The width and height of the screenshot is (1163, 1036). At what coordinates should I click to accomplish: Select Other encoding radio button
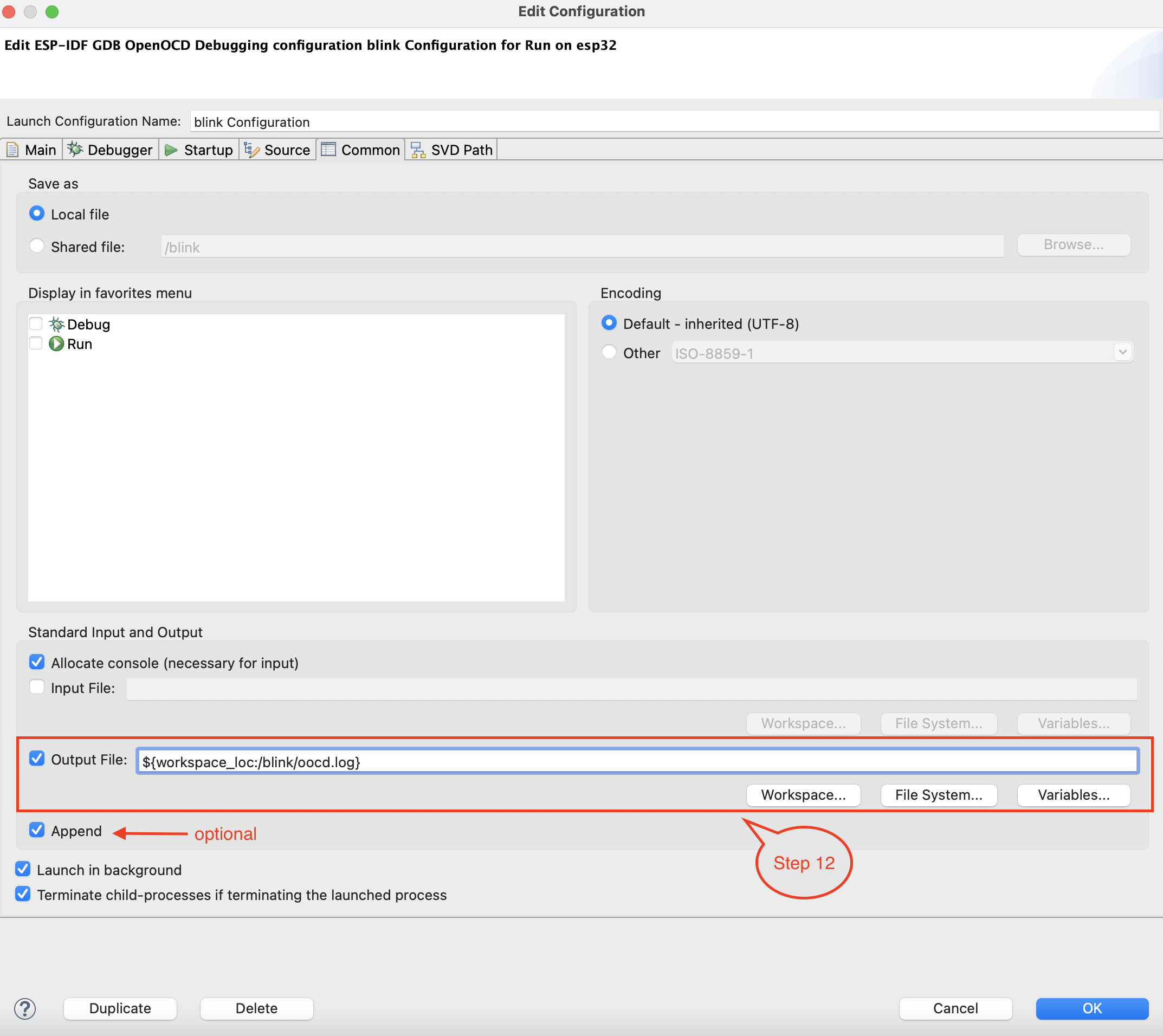coord(608,353)
